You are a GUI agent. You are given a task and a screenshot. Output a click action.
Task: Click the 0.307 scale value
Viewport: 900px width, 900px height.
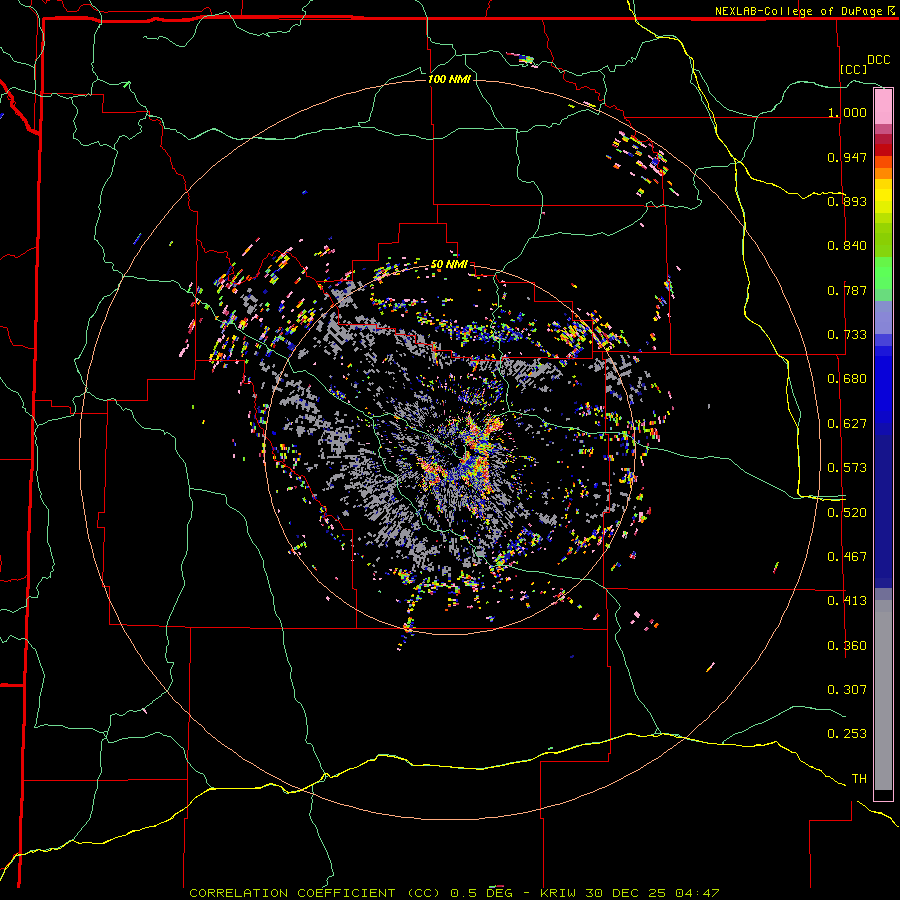(x=847, y=690)
